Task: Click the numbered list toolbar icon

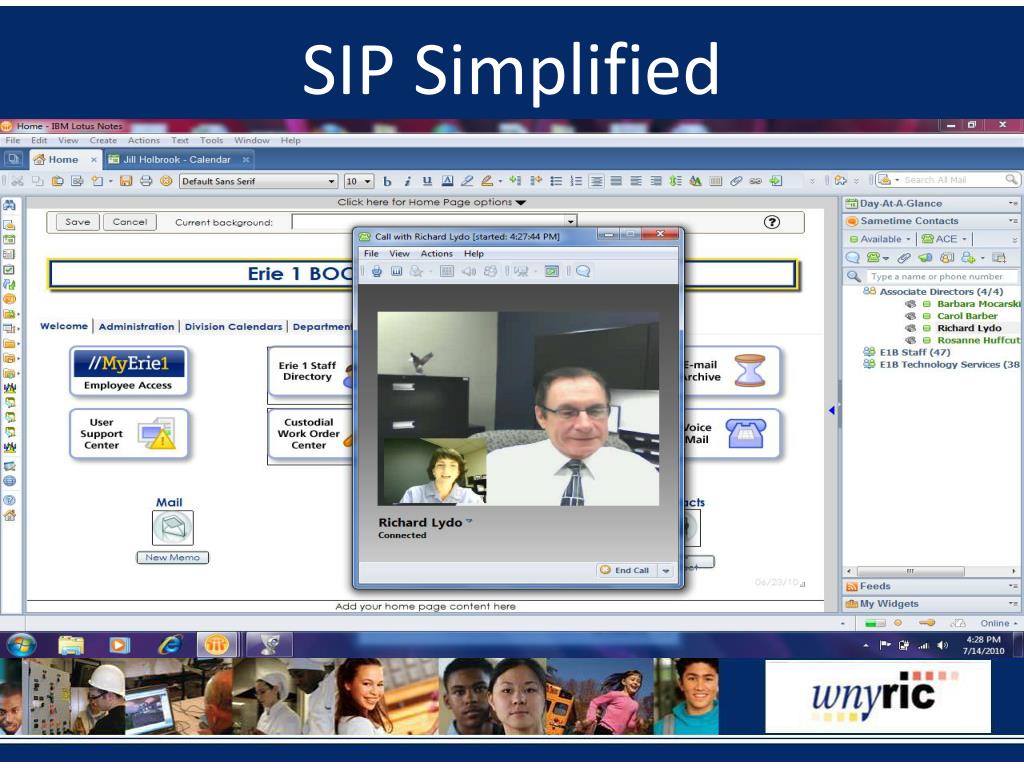Action: pos(575,181)
